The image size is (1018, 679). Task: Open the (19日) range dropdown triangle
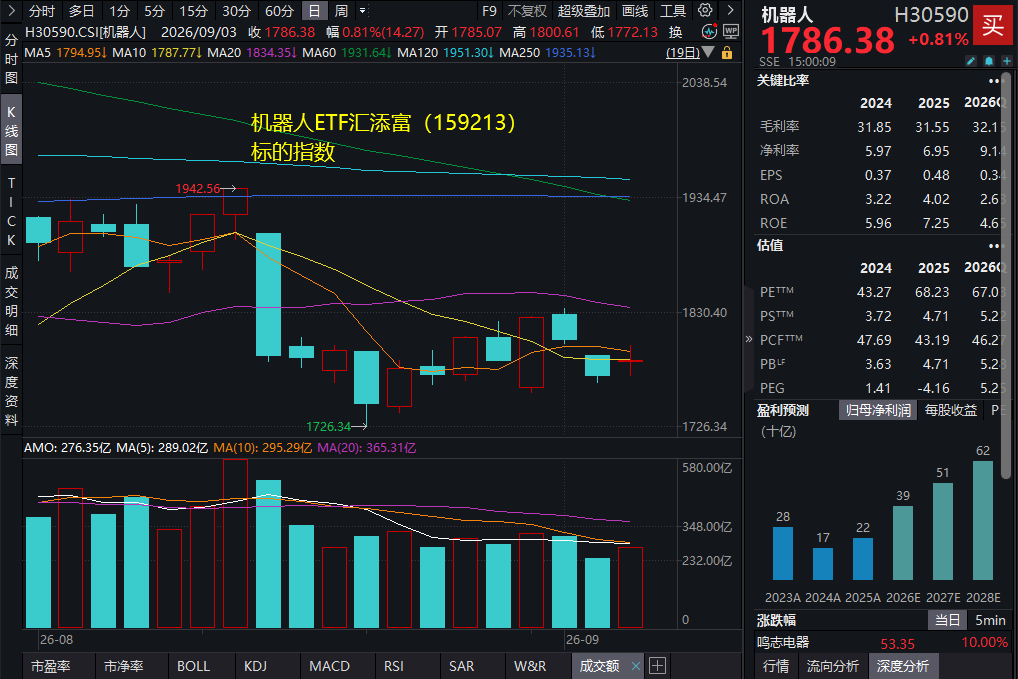tap(708, 52)
